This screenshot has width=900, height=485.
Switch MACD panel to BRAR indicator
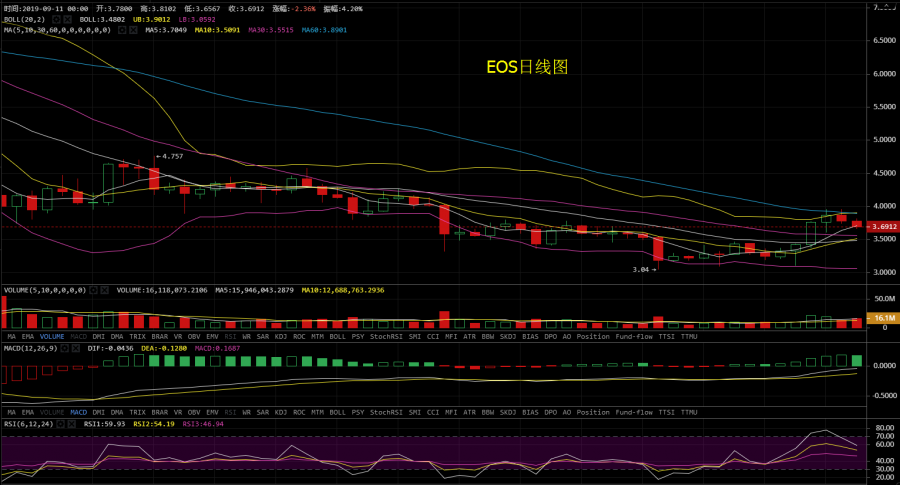[x=160, y=413]
